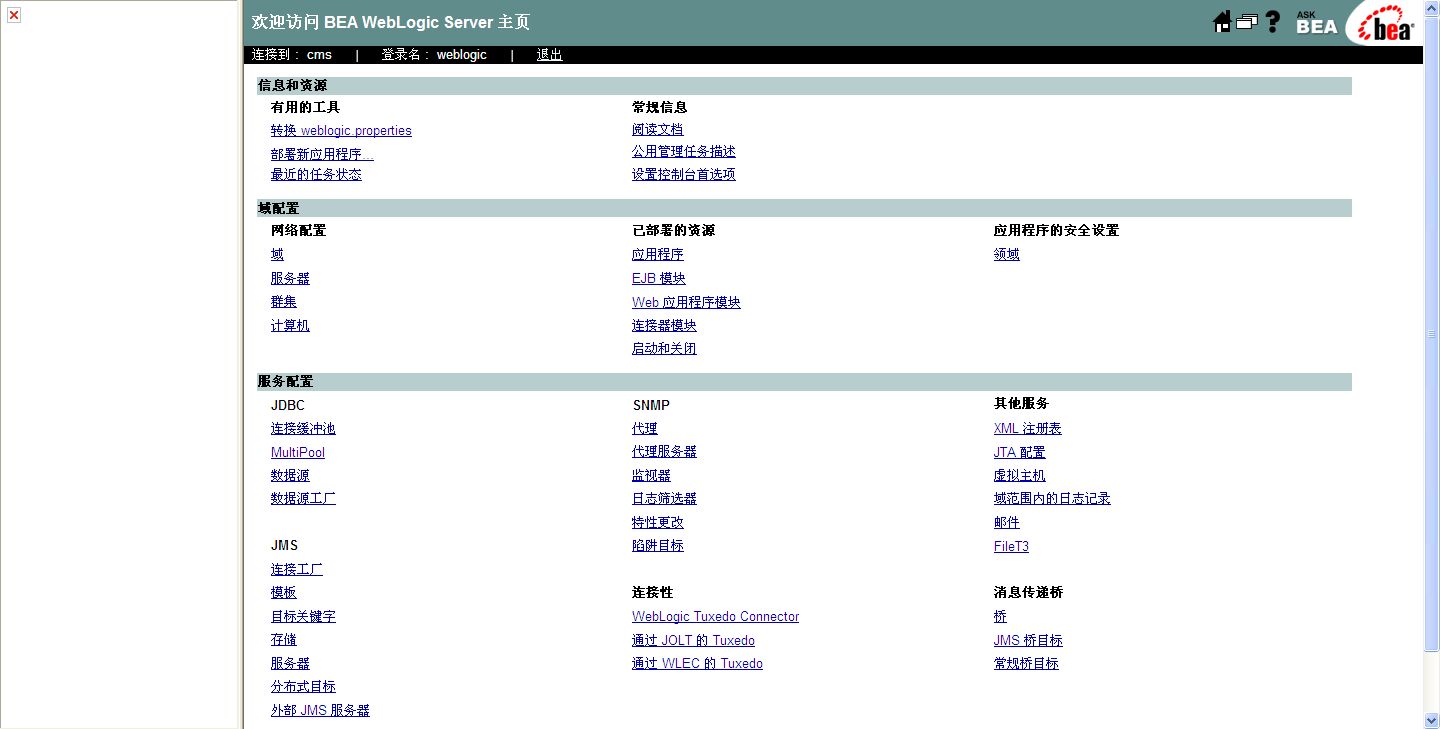The image size is (1440, 729).
Task: Open 分布式目标 link
Action: pos(303,687)
